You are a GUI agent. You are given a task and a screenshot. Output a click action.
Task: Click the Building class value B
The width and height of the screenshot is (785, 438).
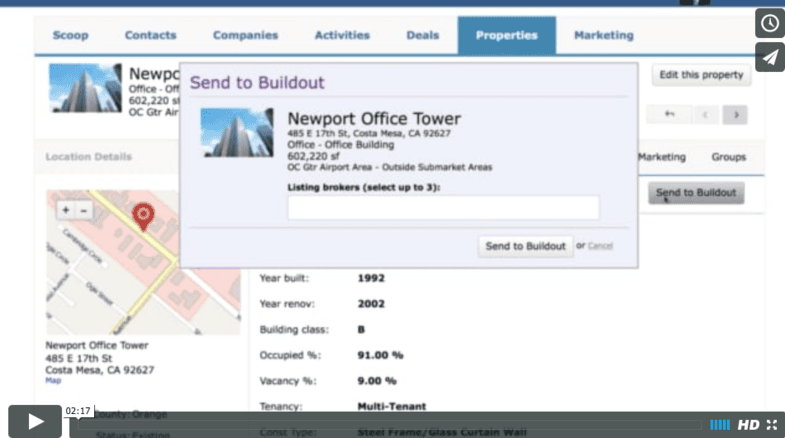pos(361,329)
